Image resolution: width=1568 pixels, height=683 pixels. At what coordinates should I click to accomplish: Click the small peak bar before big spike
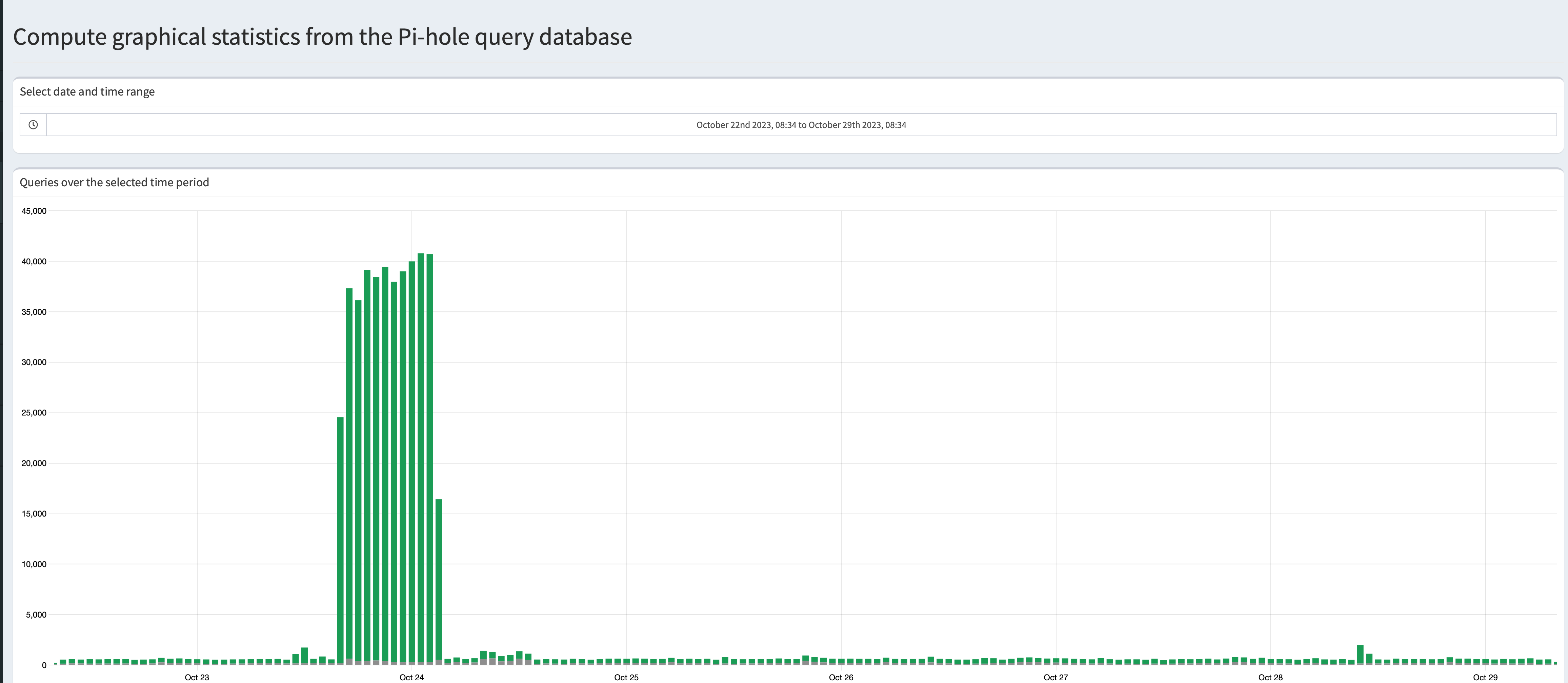coord(304,656)
